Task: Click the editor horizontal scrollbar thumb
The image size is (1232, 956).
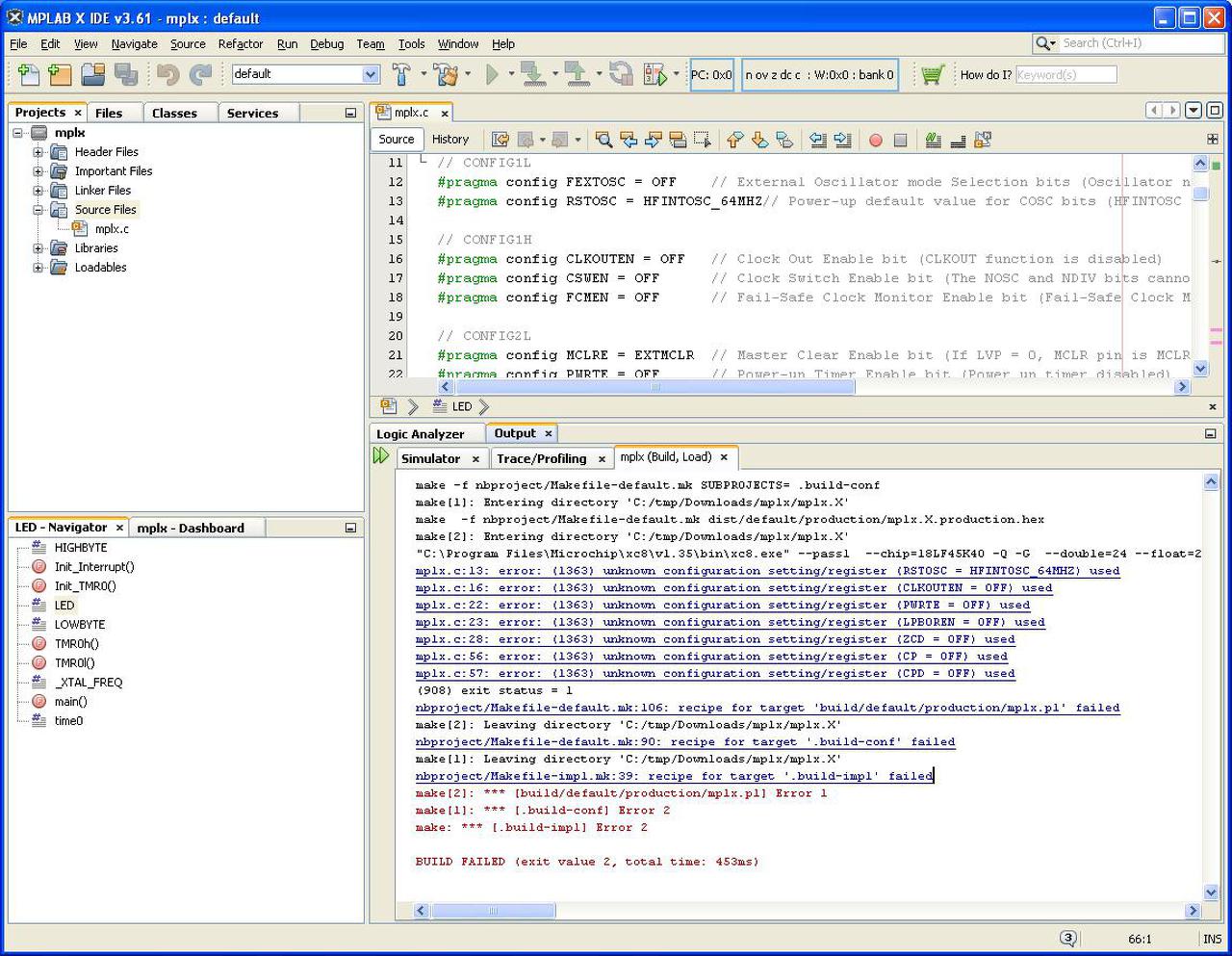Action: pyautogui.click(x=654, y=387)
